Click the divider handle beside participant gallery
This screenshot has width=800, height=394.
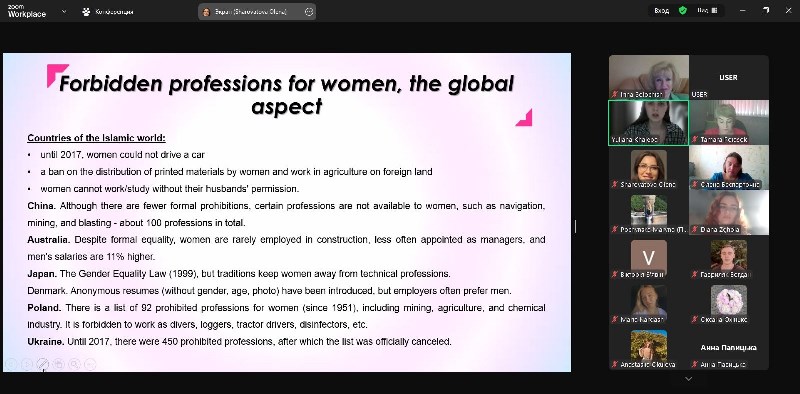(575, 226)
